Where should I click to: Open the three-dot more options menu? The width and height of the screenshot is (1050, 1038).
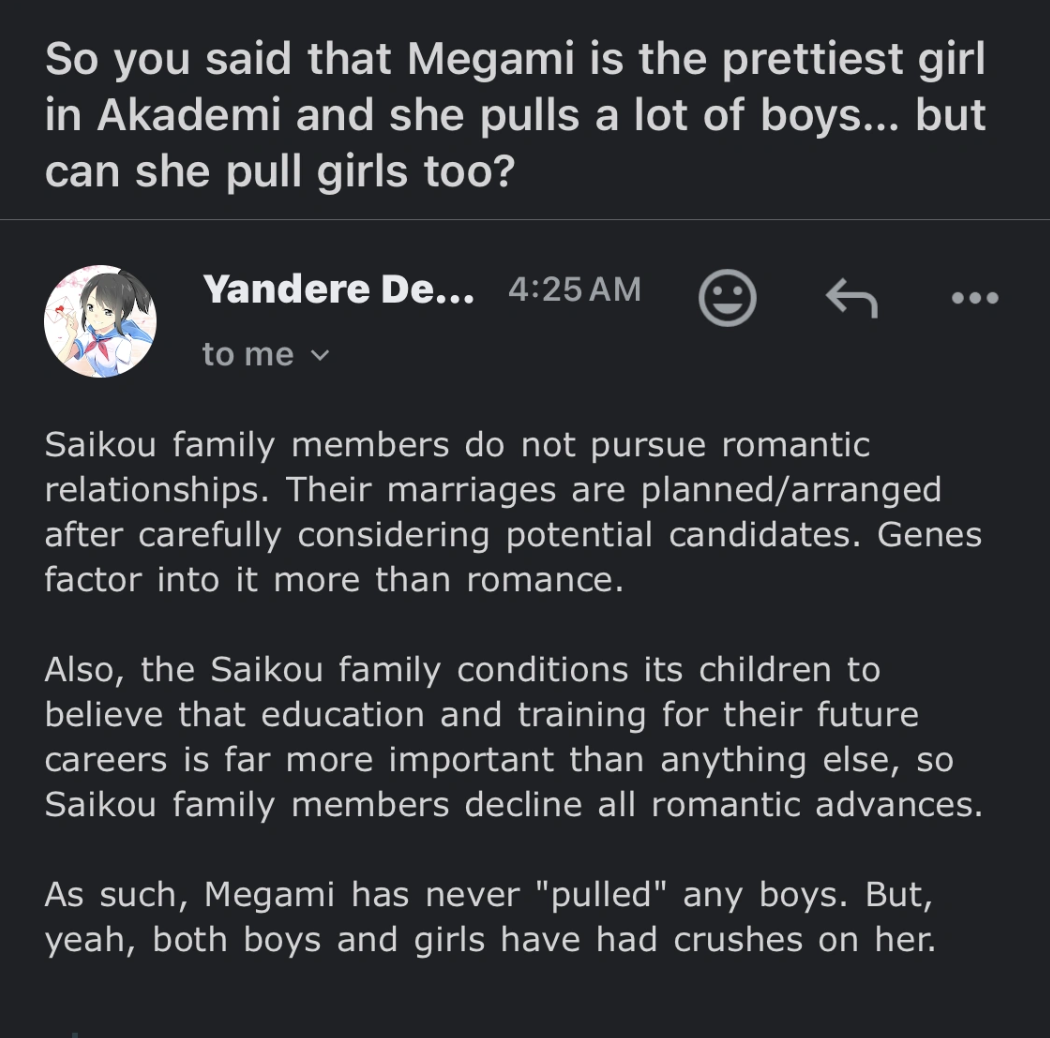pyautogui.click(x=975, y=297)
